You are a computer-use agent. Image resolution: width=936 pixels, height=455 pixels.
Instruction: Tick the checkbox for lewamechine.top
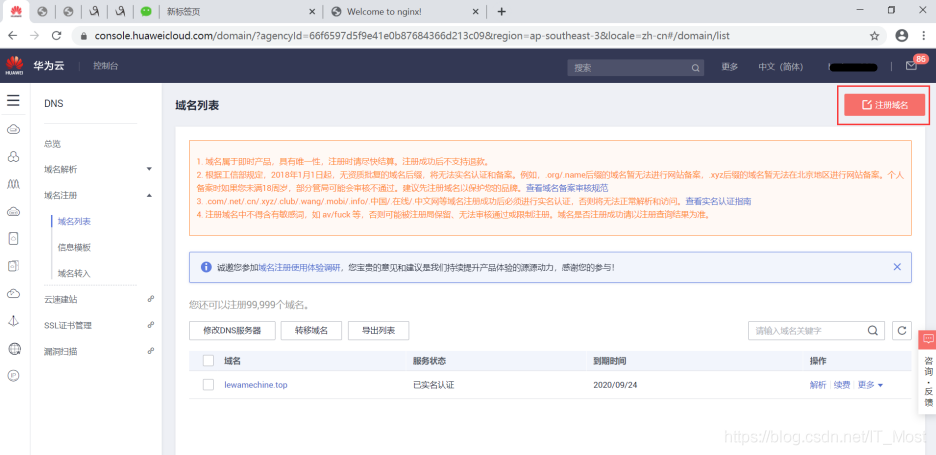click(x=208, y=385)
